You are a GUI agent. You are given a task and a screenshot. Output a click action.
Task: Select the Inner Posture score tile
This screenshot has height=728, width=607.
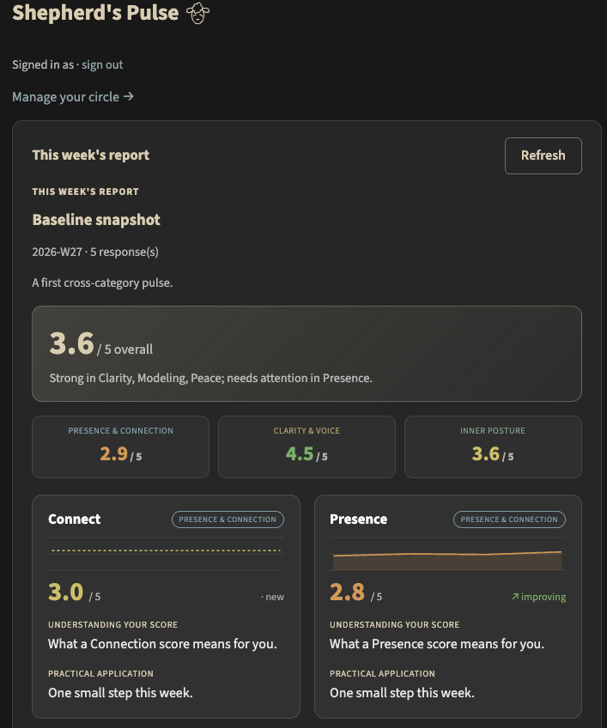click(493, 447)
